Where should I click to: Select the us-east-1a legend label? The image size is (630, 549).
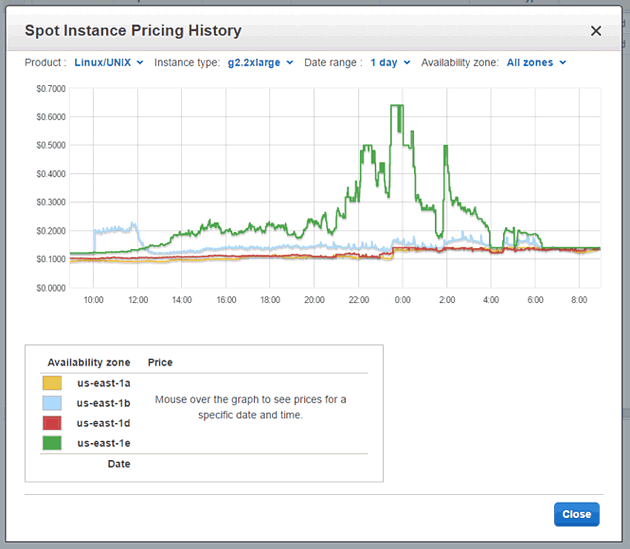pyautogui.click(x=104, y=383)
